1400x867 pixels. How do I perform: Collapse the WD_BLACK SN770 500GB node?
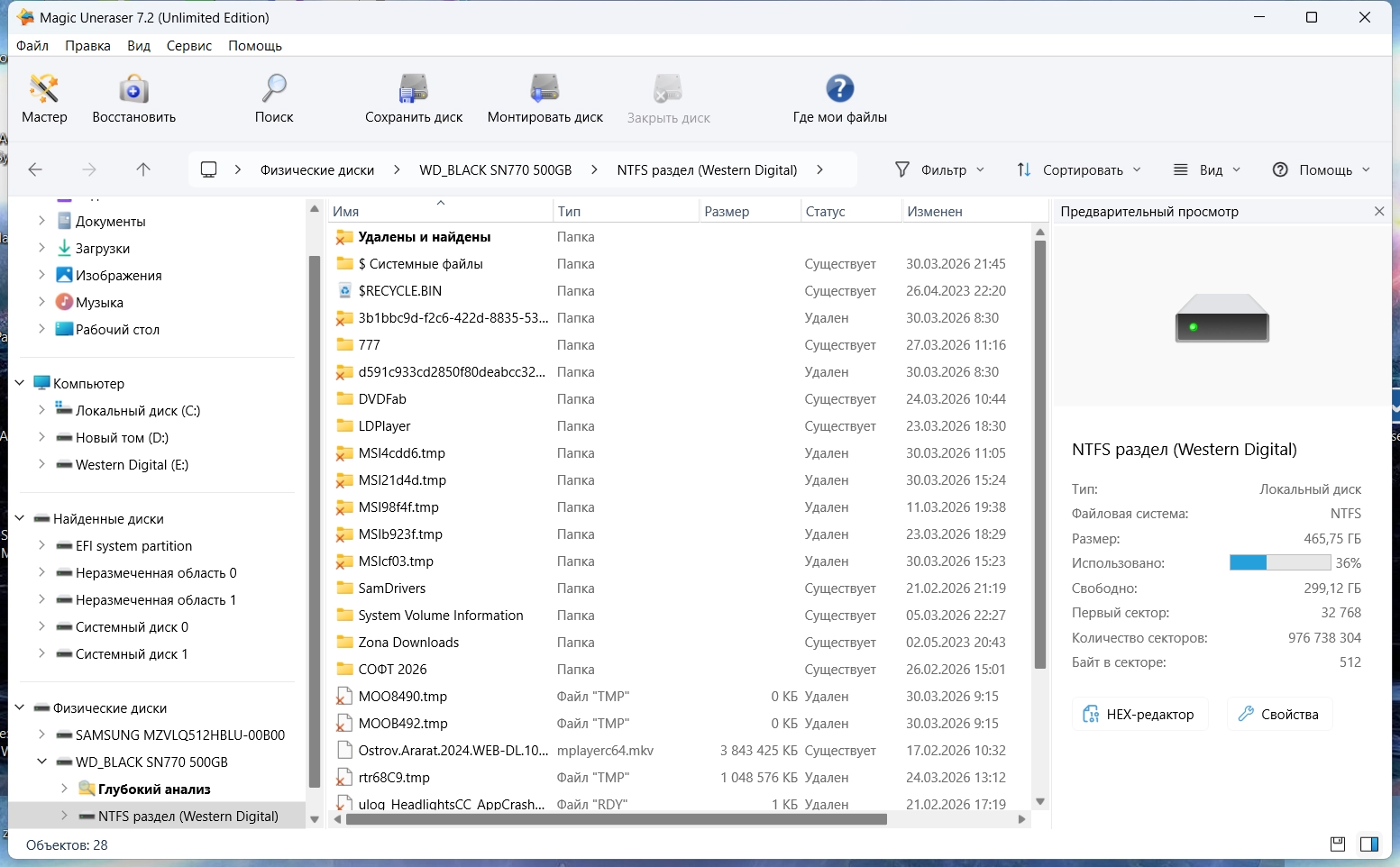(x=42, y=762)
